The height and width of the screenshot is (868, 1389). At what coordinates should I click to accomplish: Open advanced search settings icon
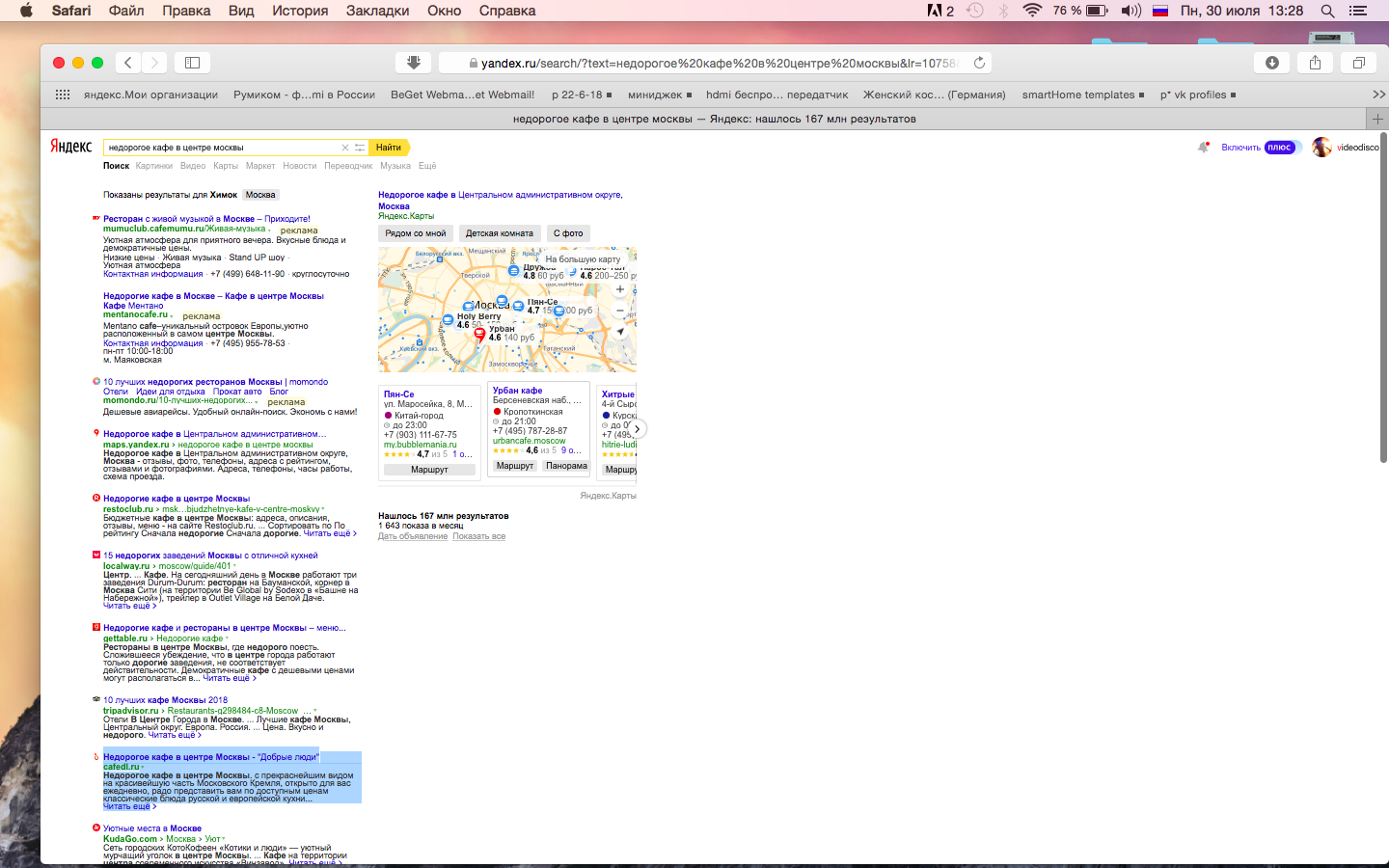click(x=360, y=148)
